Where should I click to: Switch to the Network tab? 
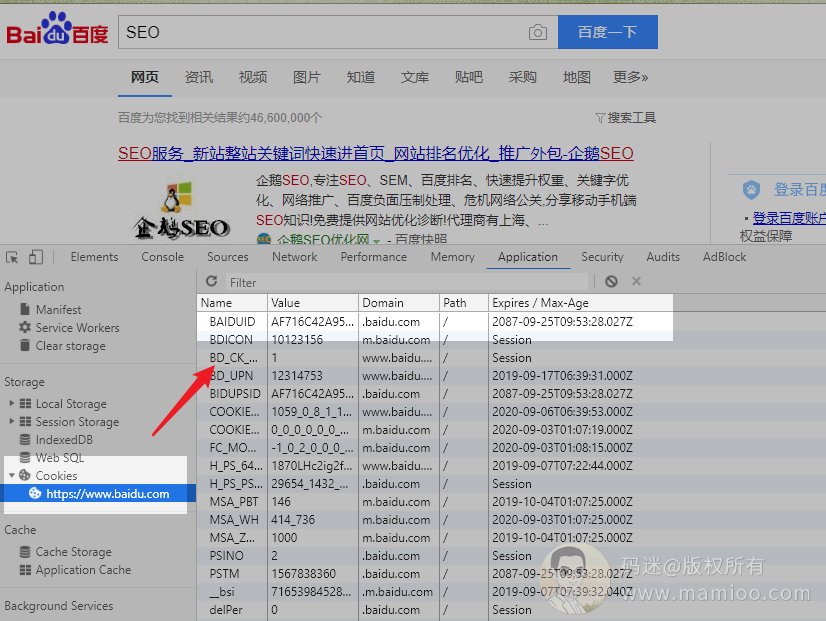click(x=294, y=257)
